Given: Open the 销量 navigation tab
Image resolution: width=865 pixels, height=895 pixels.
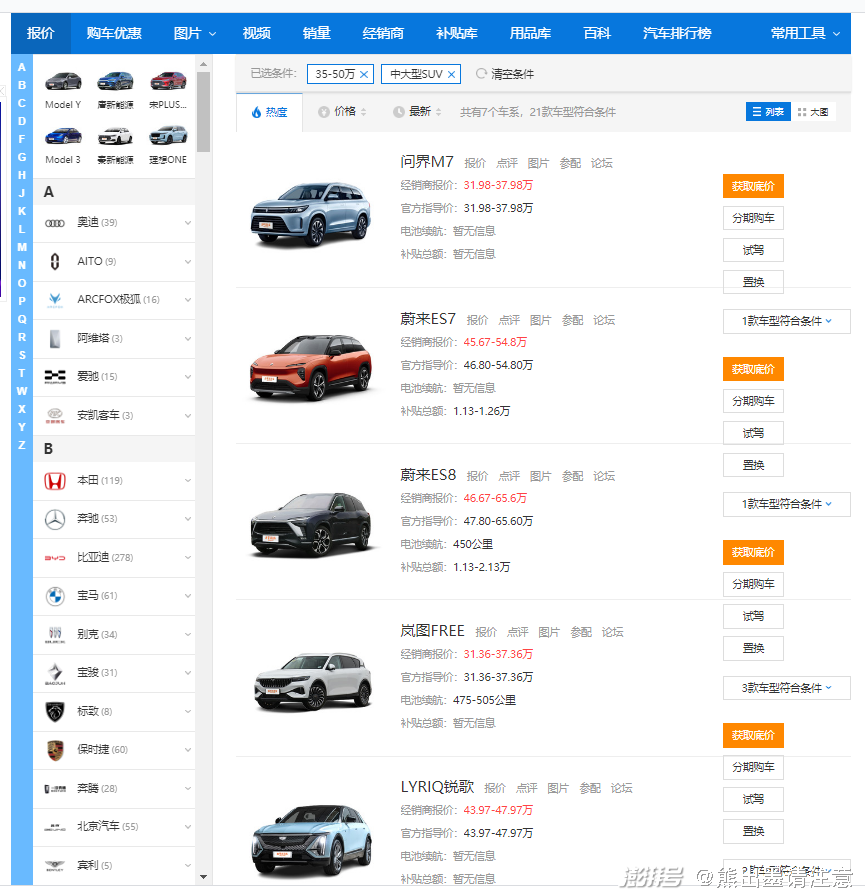Looking at the screenshot, I should (316, 33).
